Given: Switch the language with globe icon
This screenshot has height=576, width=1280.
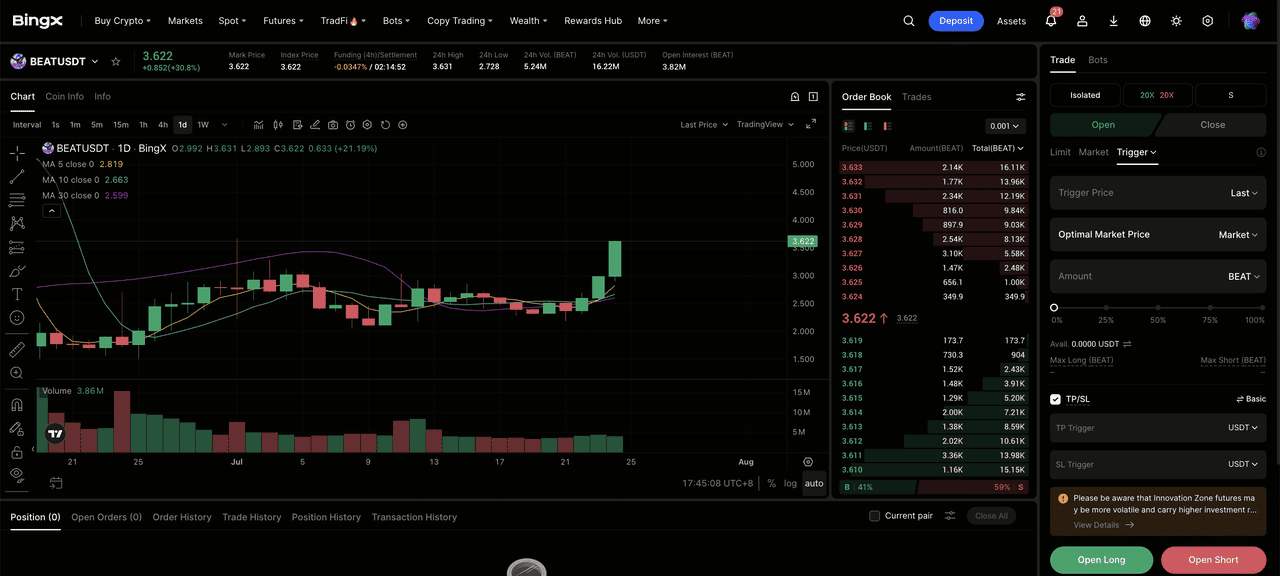Looking at the screenshot, I should [1145, 20].
